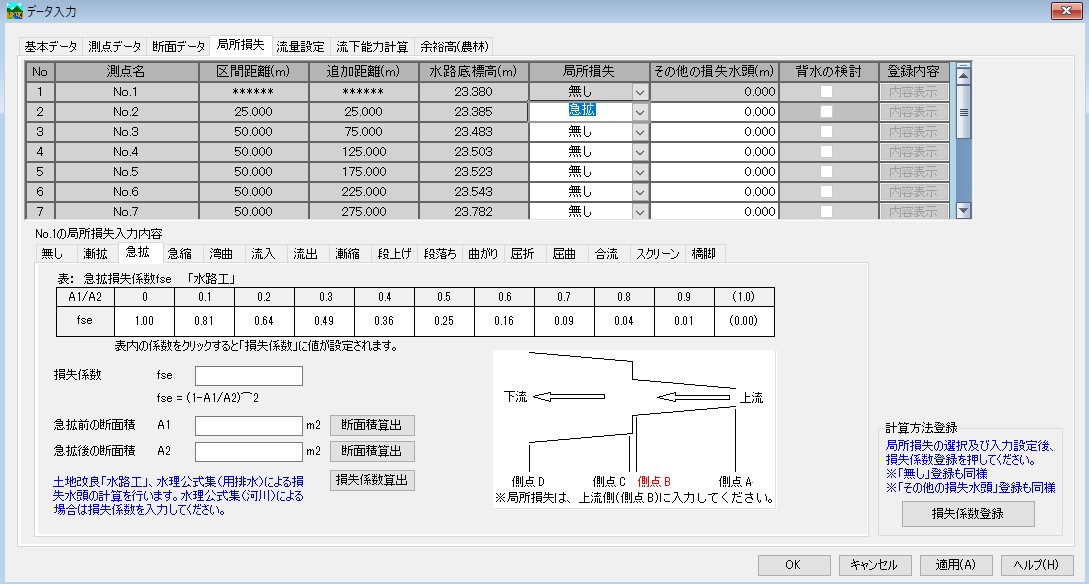Click fse coefficient 0.25 in the table

point(444,321)
